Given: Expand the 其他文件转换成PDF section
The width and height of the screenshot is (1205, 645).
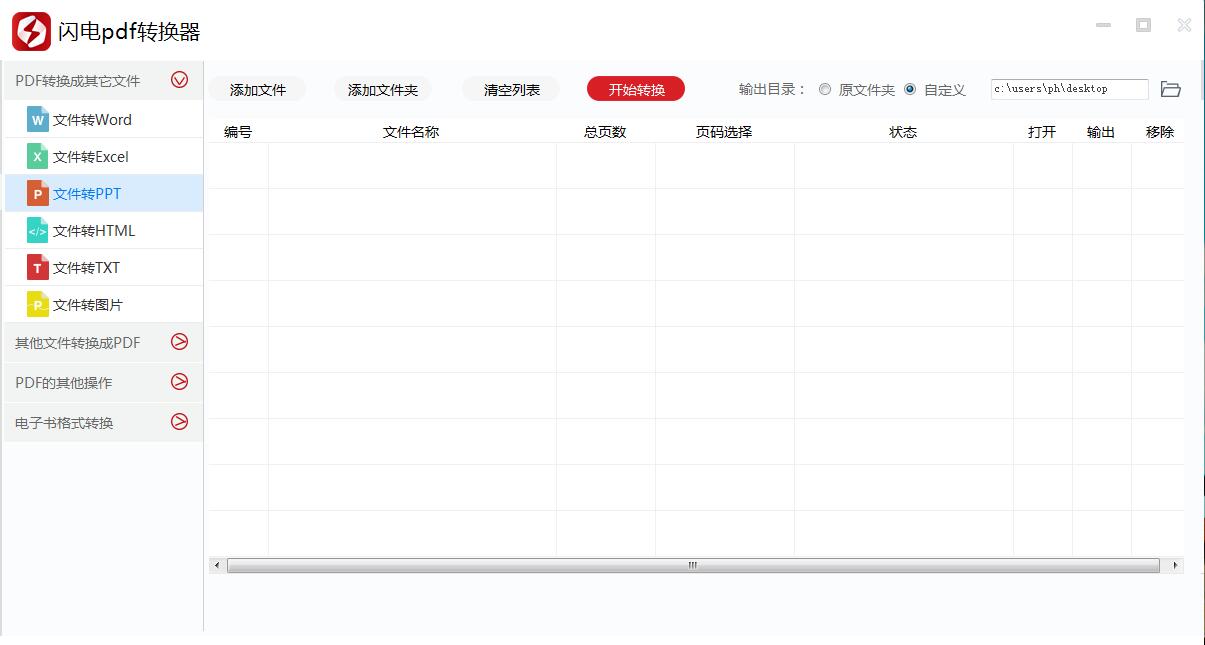Looking at the screenshot, I should (180, 342).
